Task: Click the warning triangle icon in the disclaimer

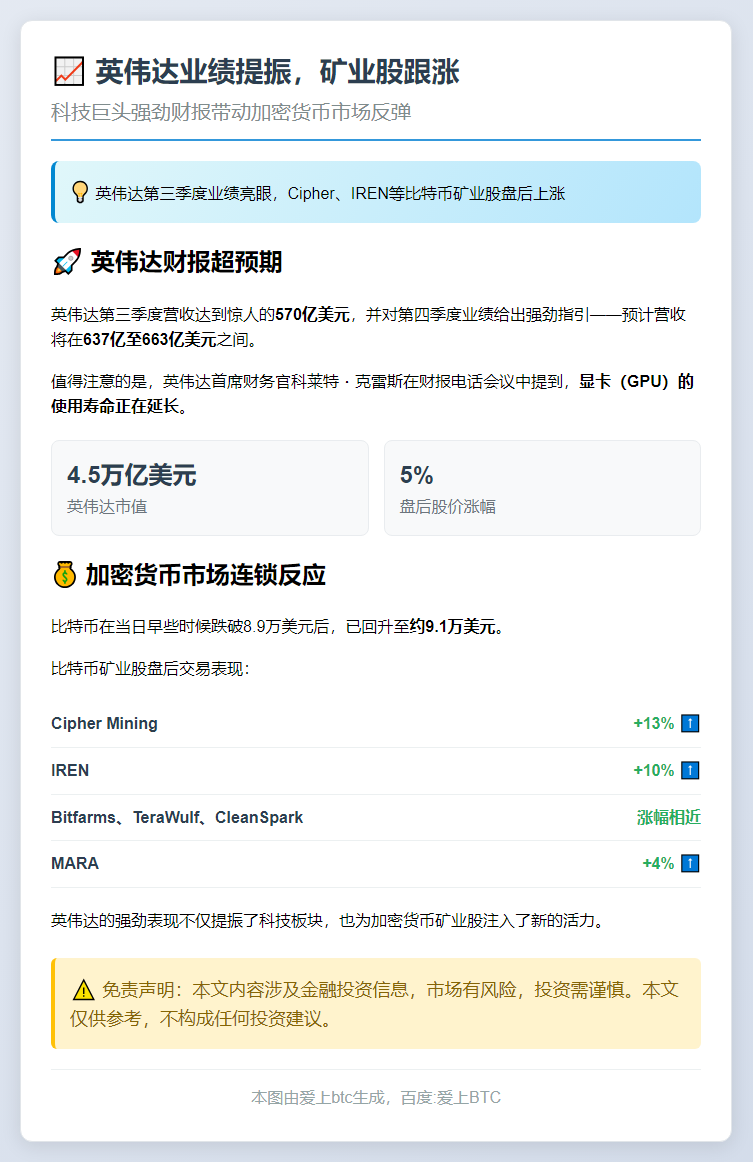Action: 84,990
